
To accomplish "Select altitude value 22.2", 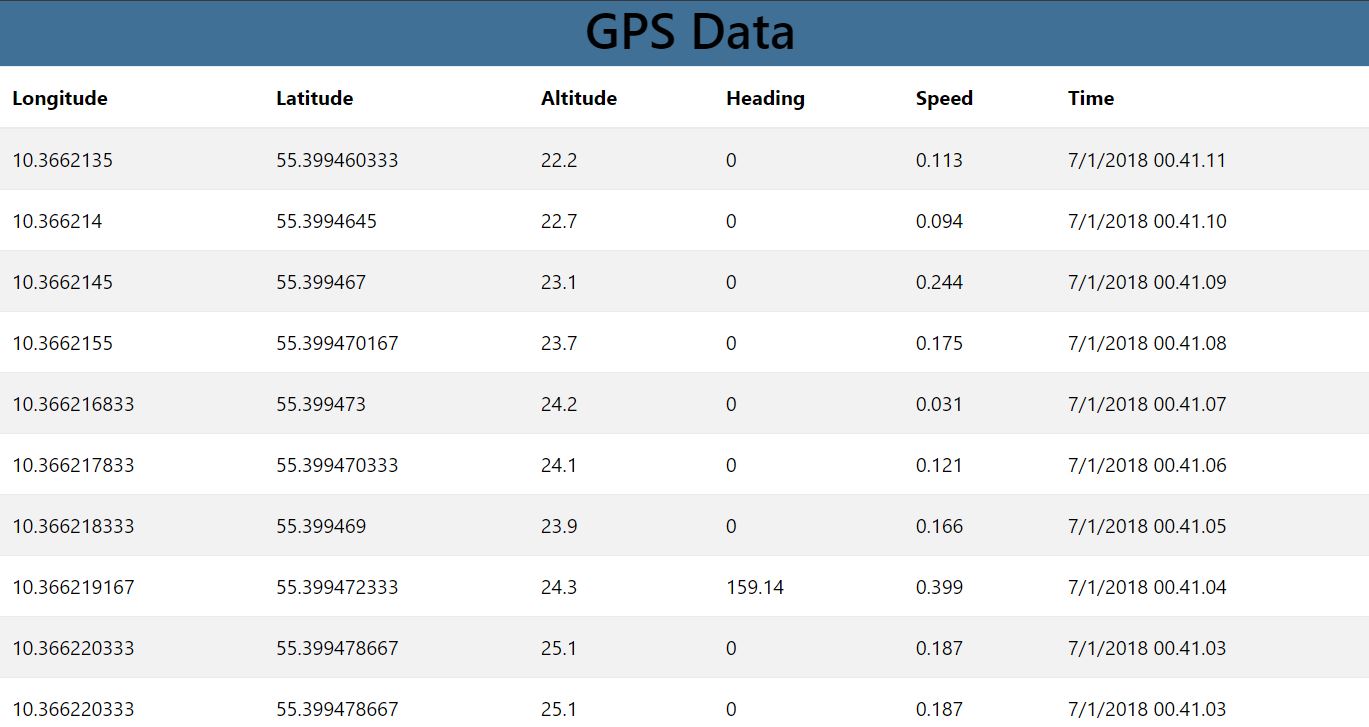I will point(559,160).
